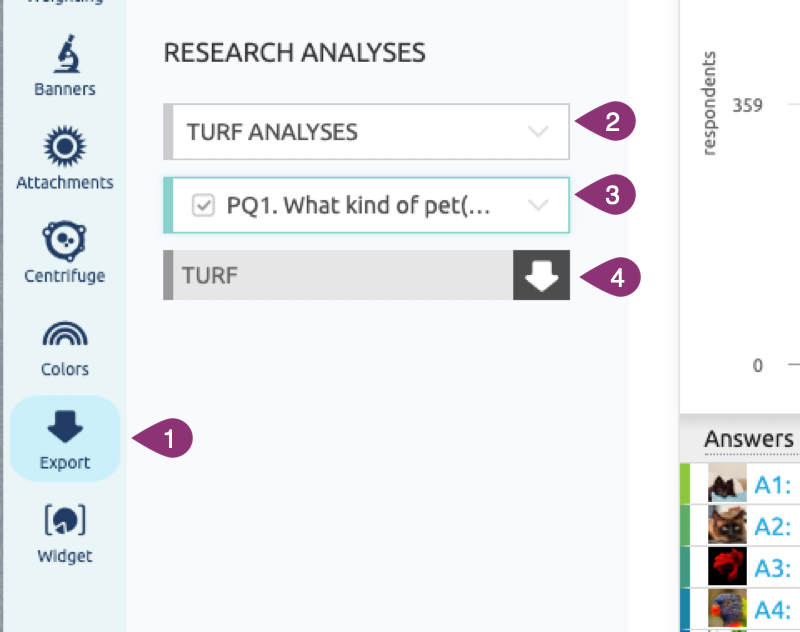Select answer A2 link
The image size is (800, 632).
click(x=772, y=527)
